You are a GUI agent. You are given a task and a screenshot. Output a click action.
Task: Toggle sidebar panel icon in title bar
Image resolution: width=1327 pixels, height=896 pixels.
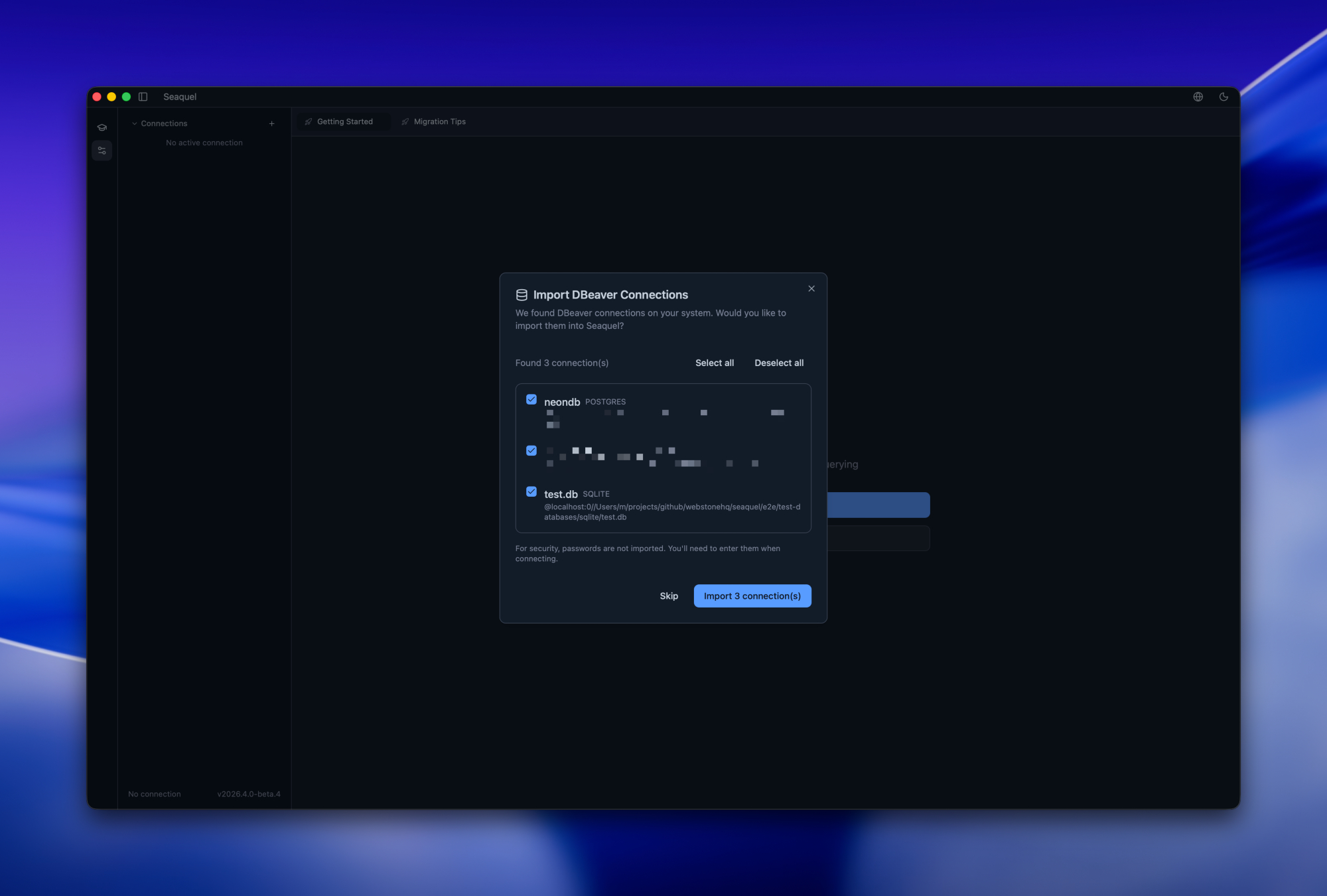click(x=143, y=97)
